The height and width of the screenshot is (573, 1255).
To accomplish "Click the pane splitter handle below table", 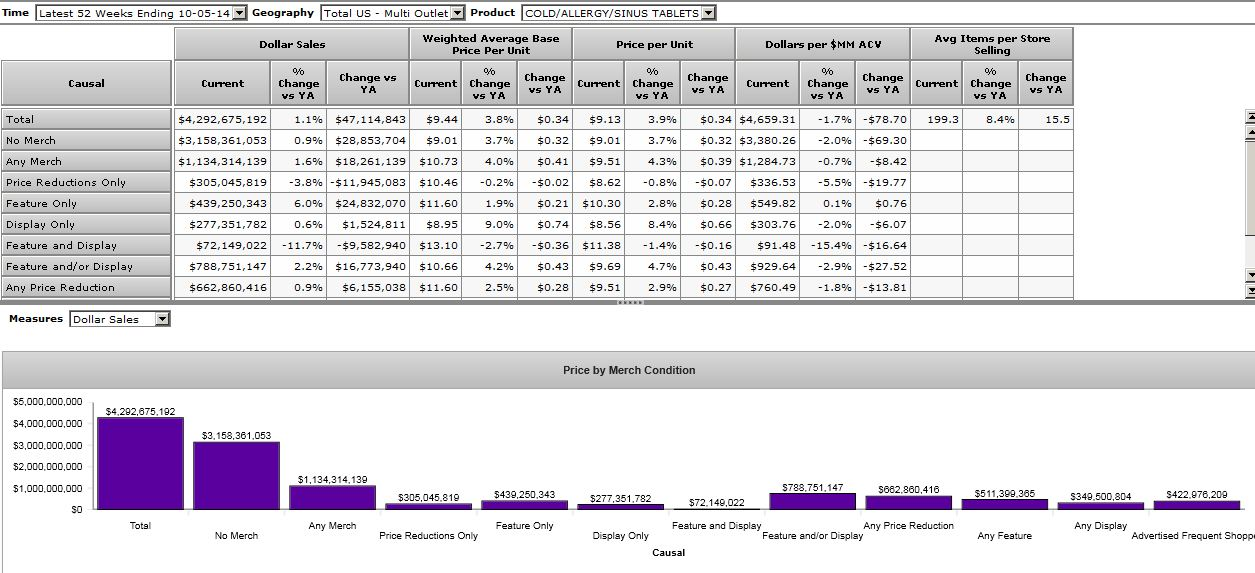I will 627,302.
